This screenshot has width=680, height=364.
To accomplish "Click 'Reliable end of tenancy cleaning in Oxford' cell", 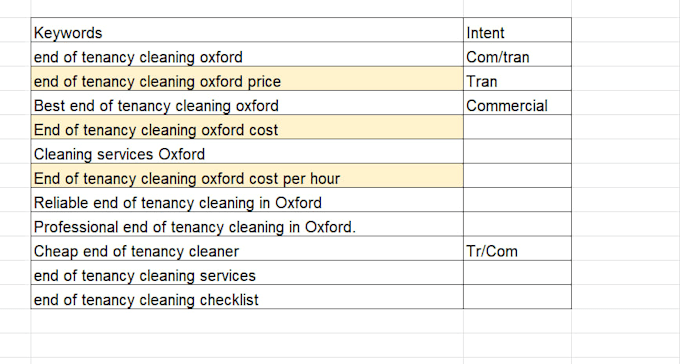I will coord(247,200).
